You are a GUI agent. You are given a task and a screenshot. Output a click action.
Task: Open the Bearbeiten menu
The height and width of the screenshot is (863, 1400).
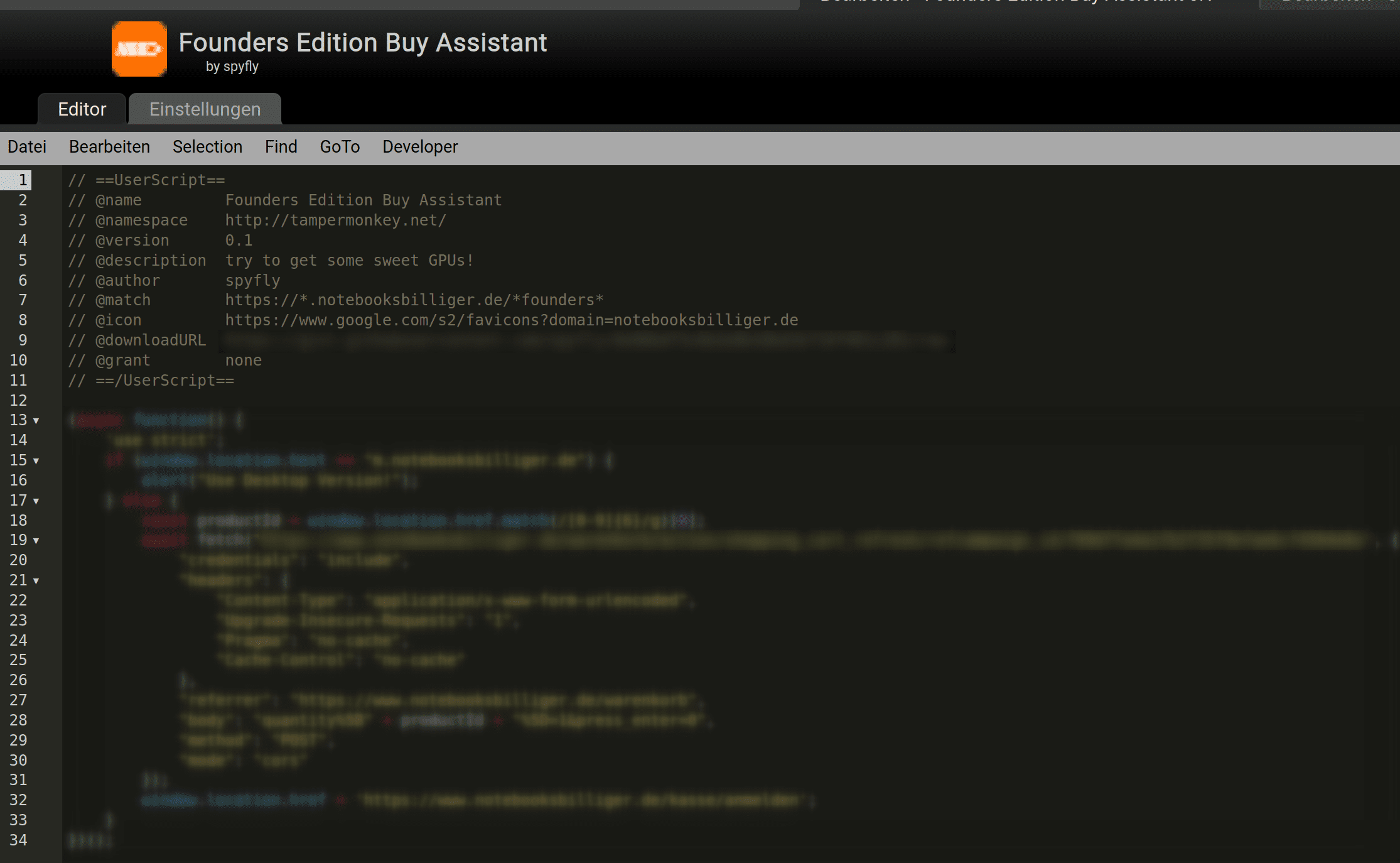(109, 146)
